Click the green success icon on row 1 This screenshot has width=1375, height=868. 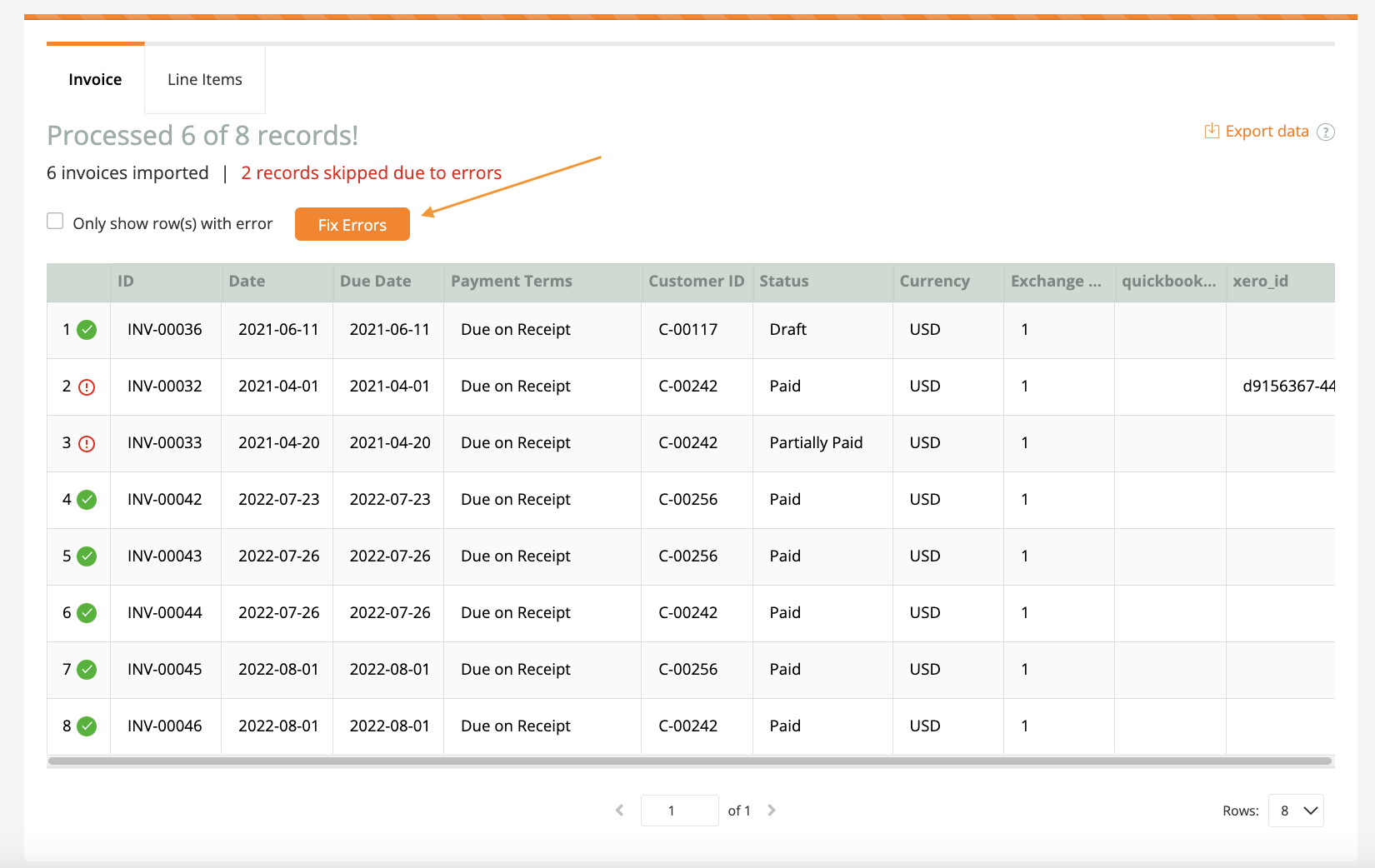point(87,330)
